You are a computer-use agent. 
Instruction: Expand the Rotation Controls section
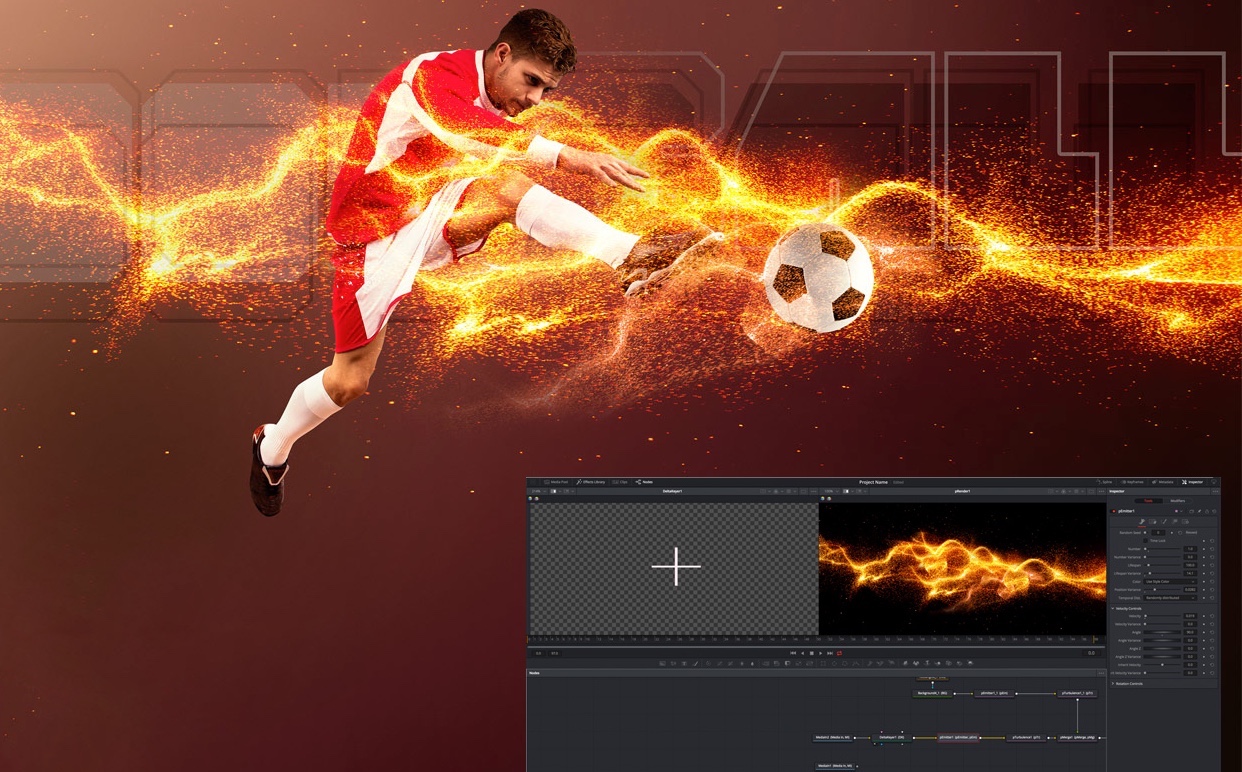[1113, 684]
